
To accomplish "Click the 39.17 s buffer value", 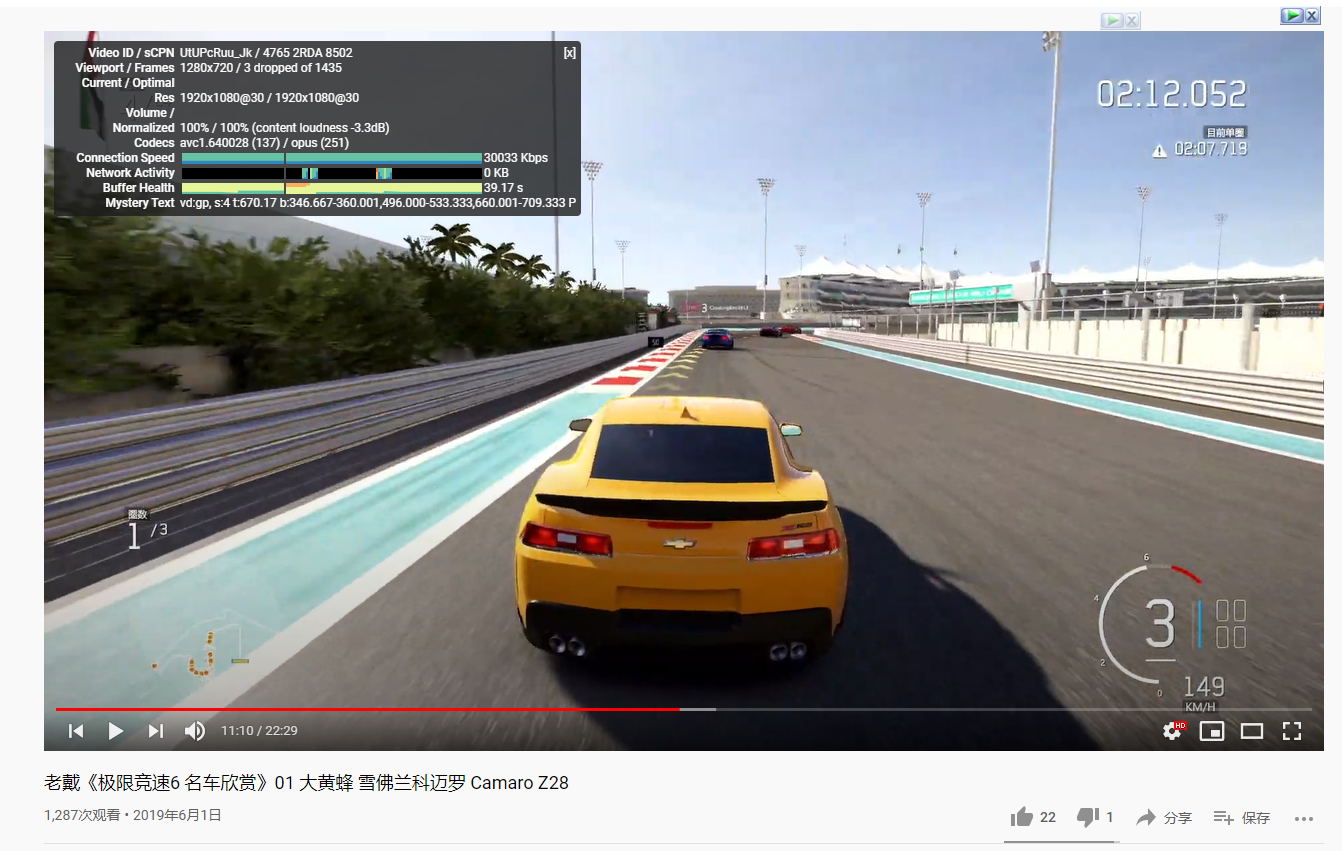I will [x=505, y=188].
